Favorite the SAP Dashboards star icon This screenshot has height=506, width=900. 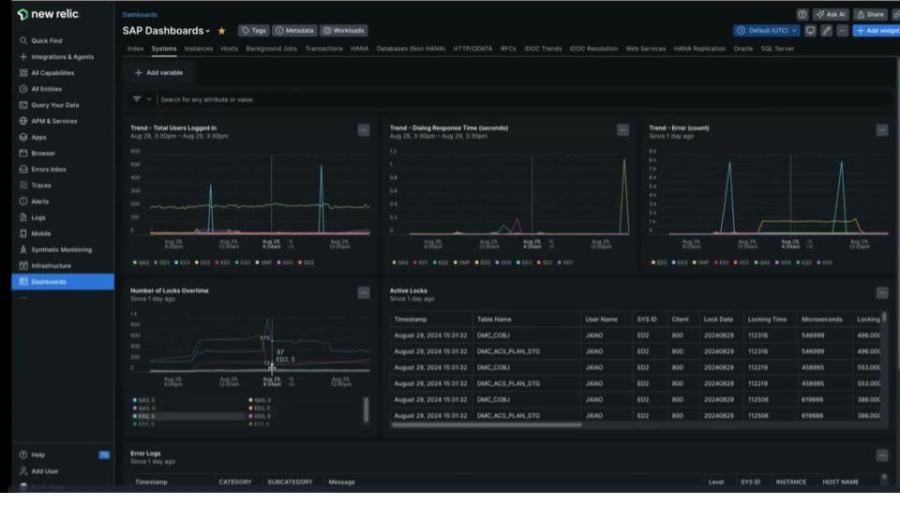(222, 31)
